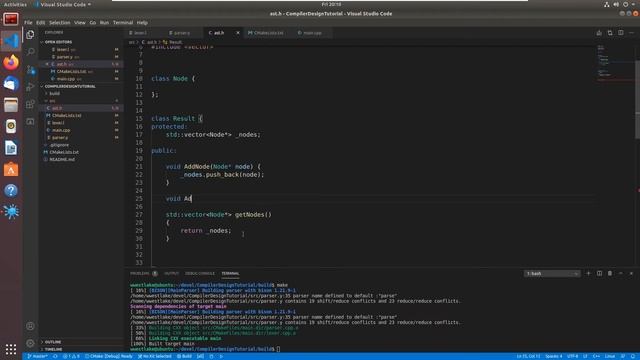Open the Run menu
This screenshot has width=640, height=360.
(104, 22)
